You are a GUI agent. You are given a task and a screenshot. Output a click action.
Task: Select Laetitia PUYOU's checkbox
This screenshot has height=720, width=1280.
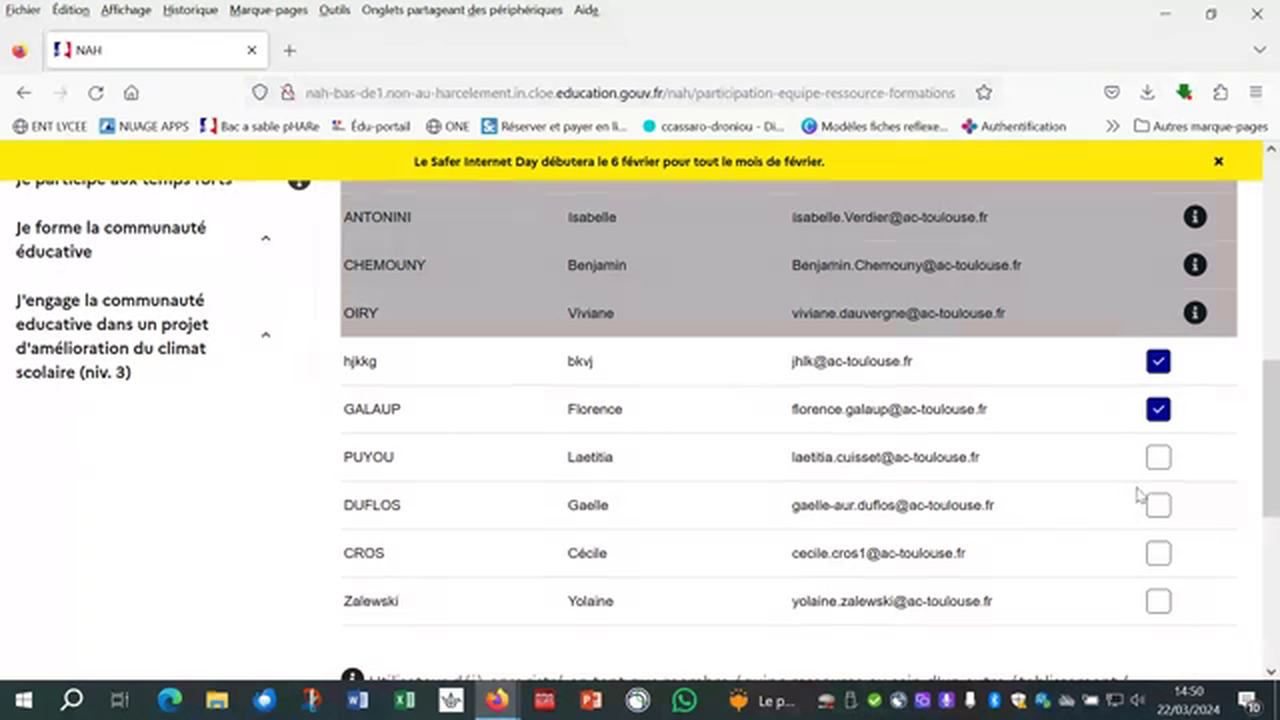coord(1157,457)
